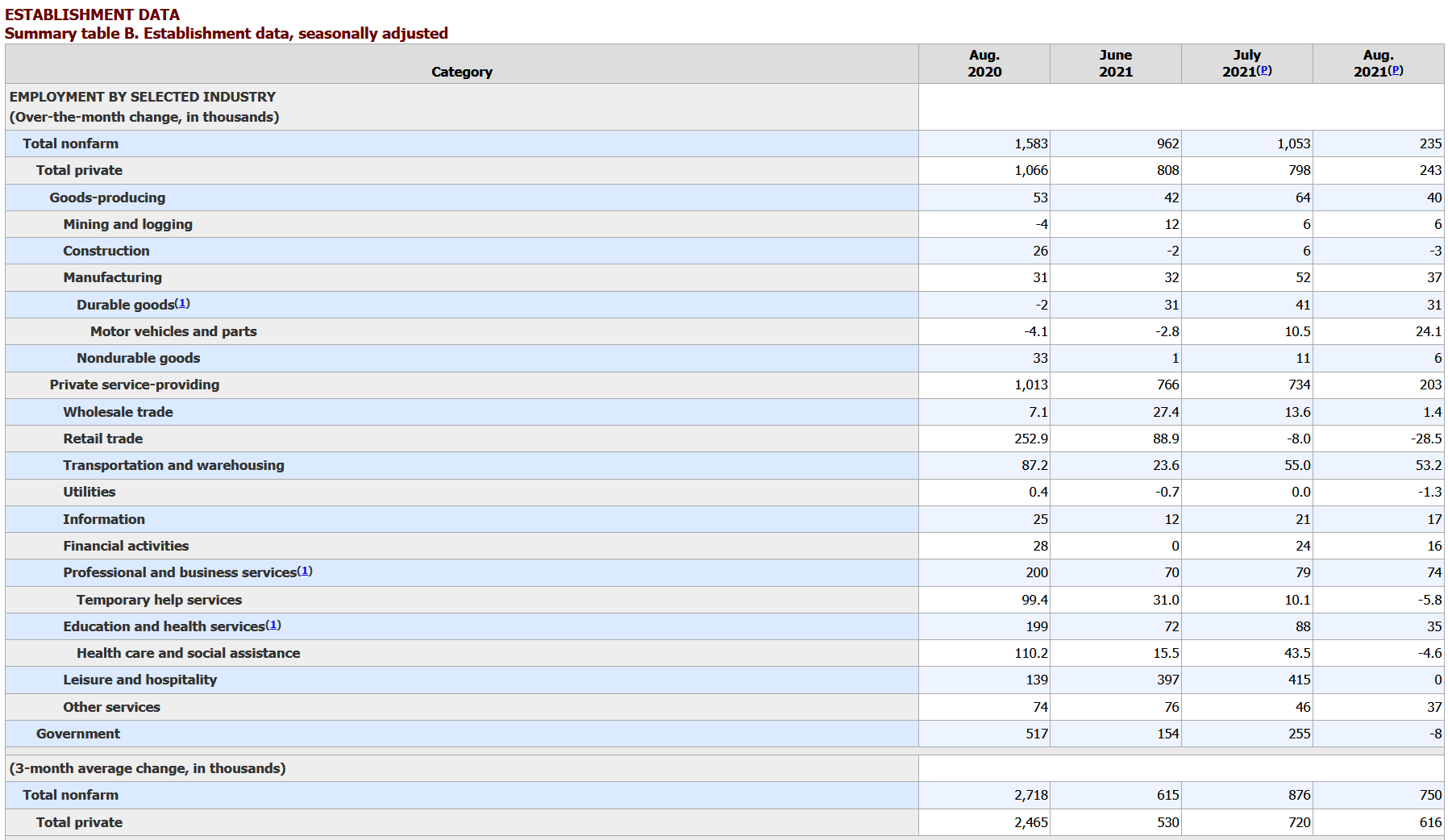Open footnote (1) beside Education and health services

(273, 625)
